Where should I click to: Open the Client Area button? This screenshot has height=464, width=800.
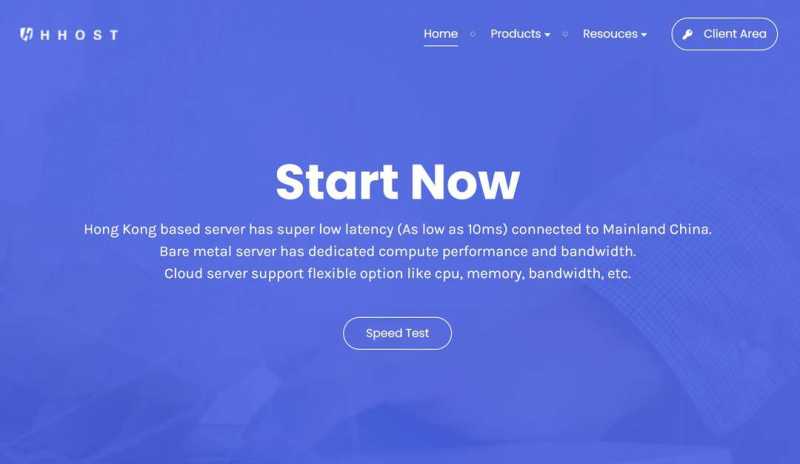click(724, 34)
